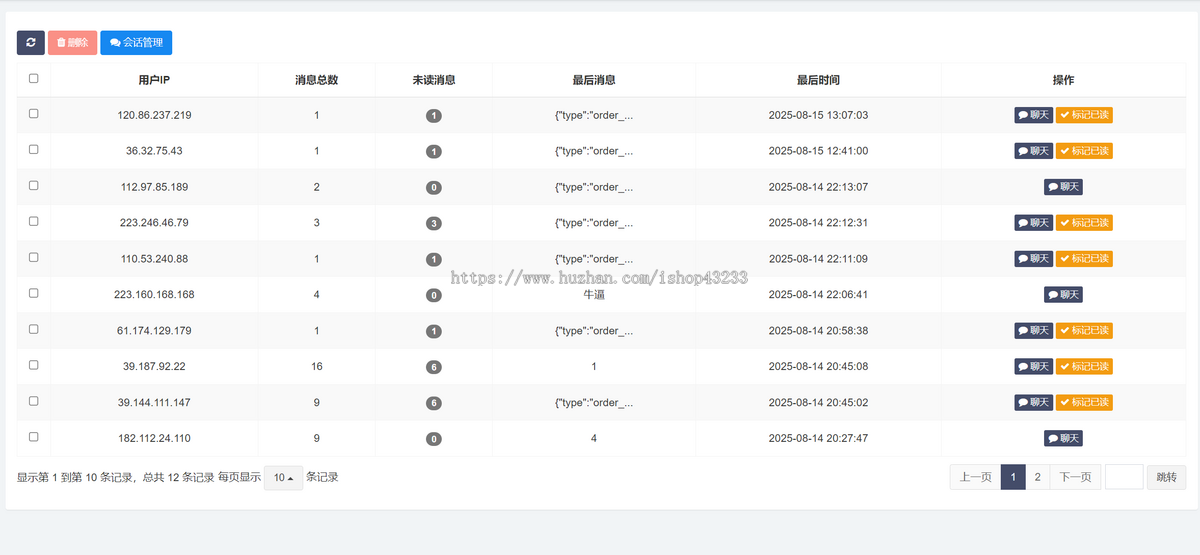Start chat with 223.160.168.168
This screenshot has width=1200, height=555.
click(x=1063, y=295)
